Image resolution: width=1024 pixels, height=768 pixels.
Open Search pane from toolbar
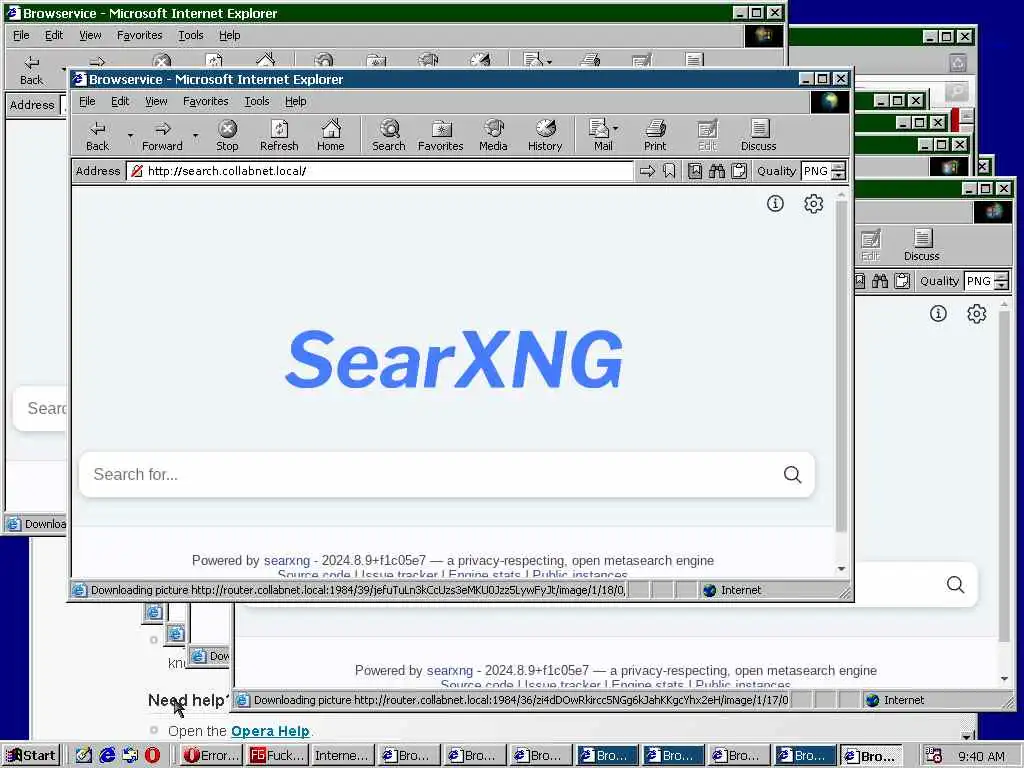tap(389, 135)
